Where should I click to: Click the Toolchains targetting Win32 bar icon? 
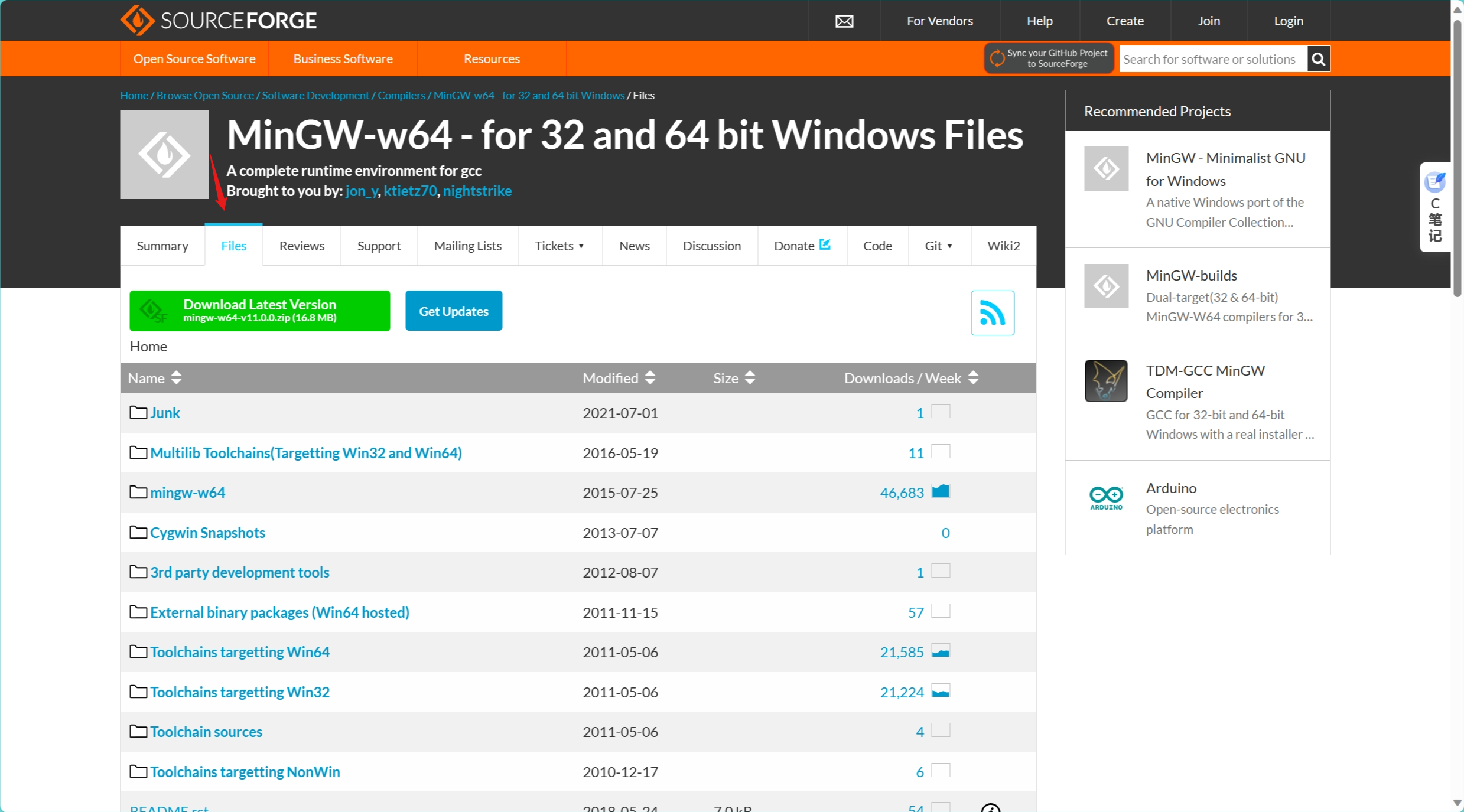(940, 692)
